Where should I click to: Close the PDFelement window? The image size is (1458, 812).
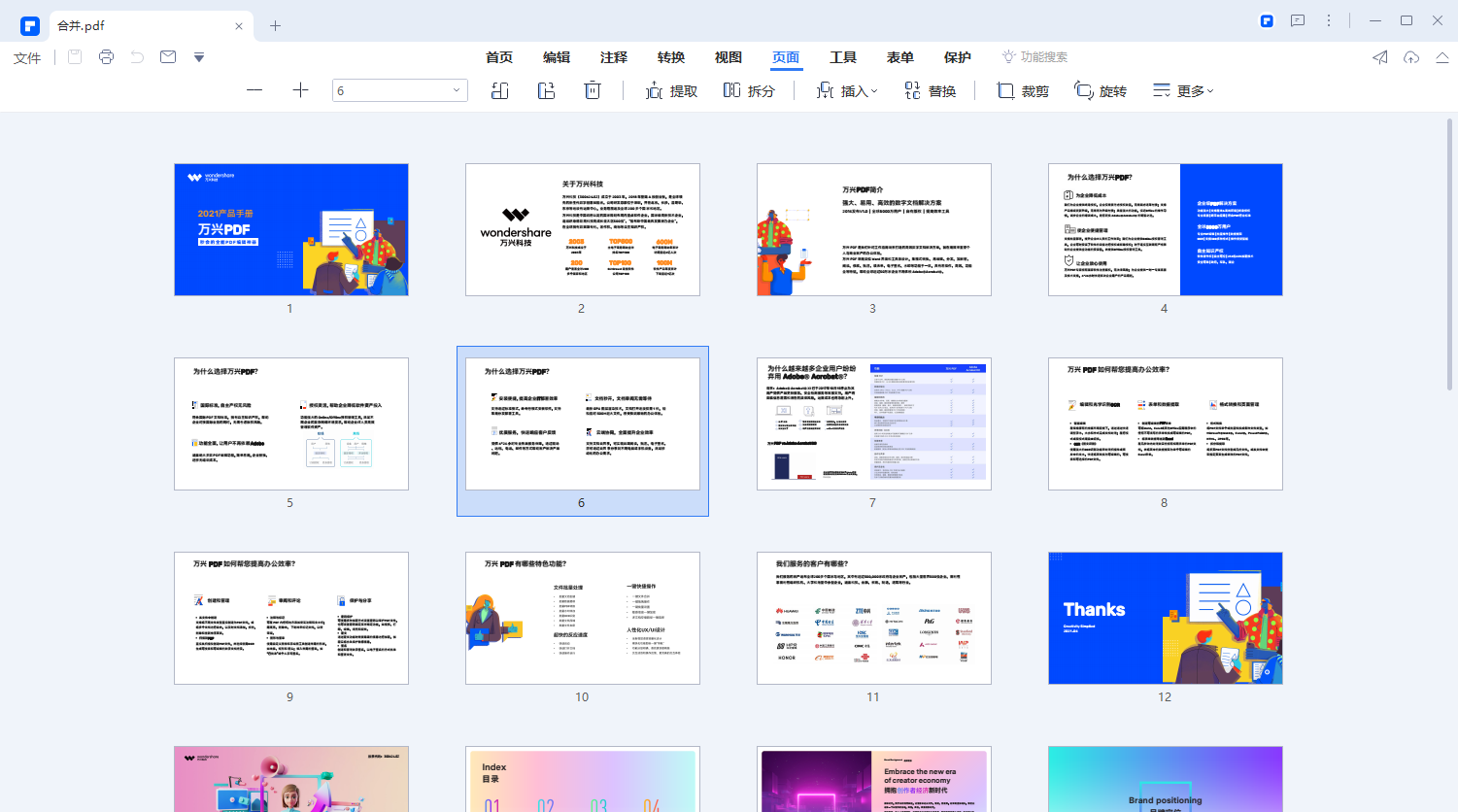(x=1438, y=20)
